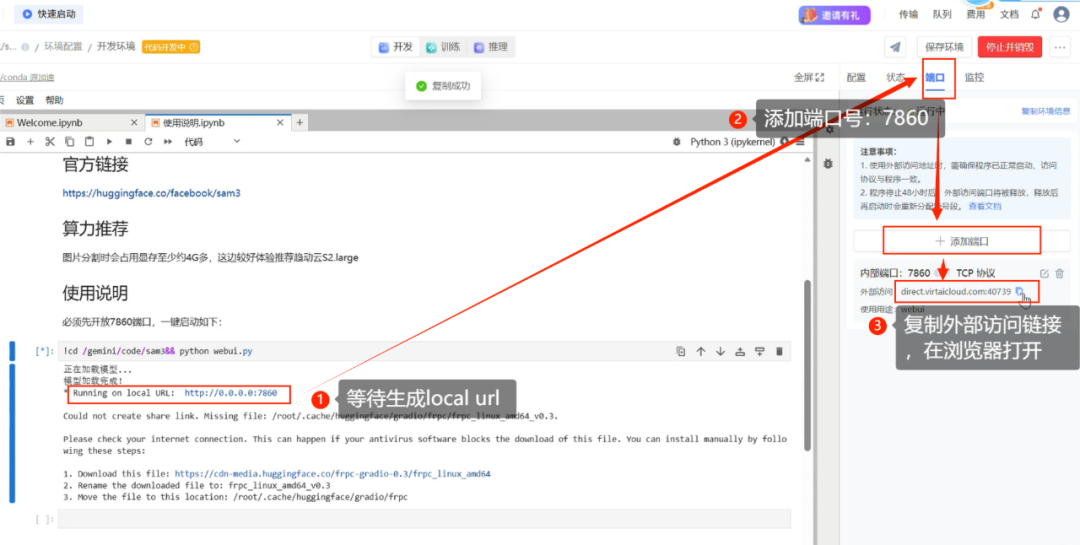Screen dimensions: 1080x545
Task: Click the paper plane send icon
Action: [895, 47]
